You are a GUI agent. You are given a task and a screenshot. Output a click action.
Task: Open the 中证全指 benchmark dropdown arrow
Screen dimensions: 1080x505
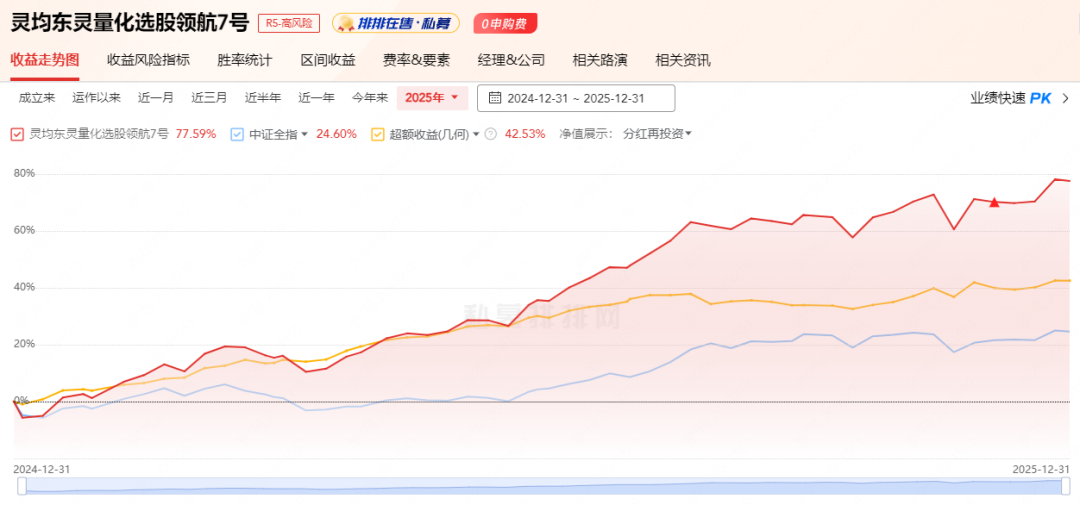coord(304,134)
